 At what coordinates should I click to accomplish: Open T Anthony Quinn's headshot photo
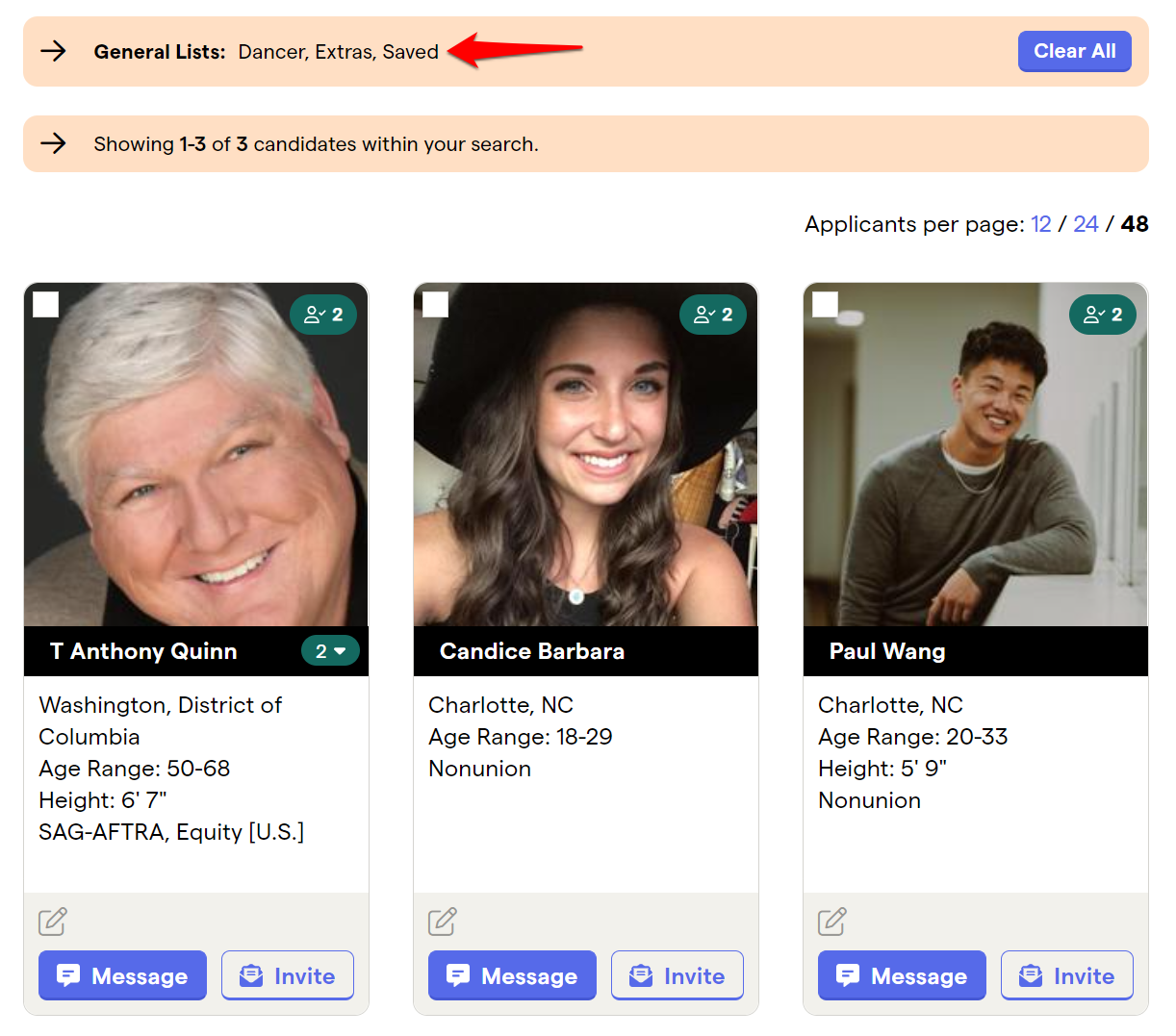click(196, 454)
